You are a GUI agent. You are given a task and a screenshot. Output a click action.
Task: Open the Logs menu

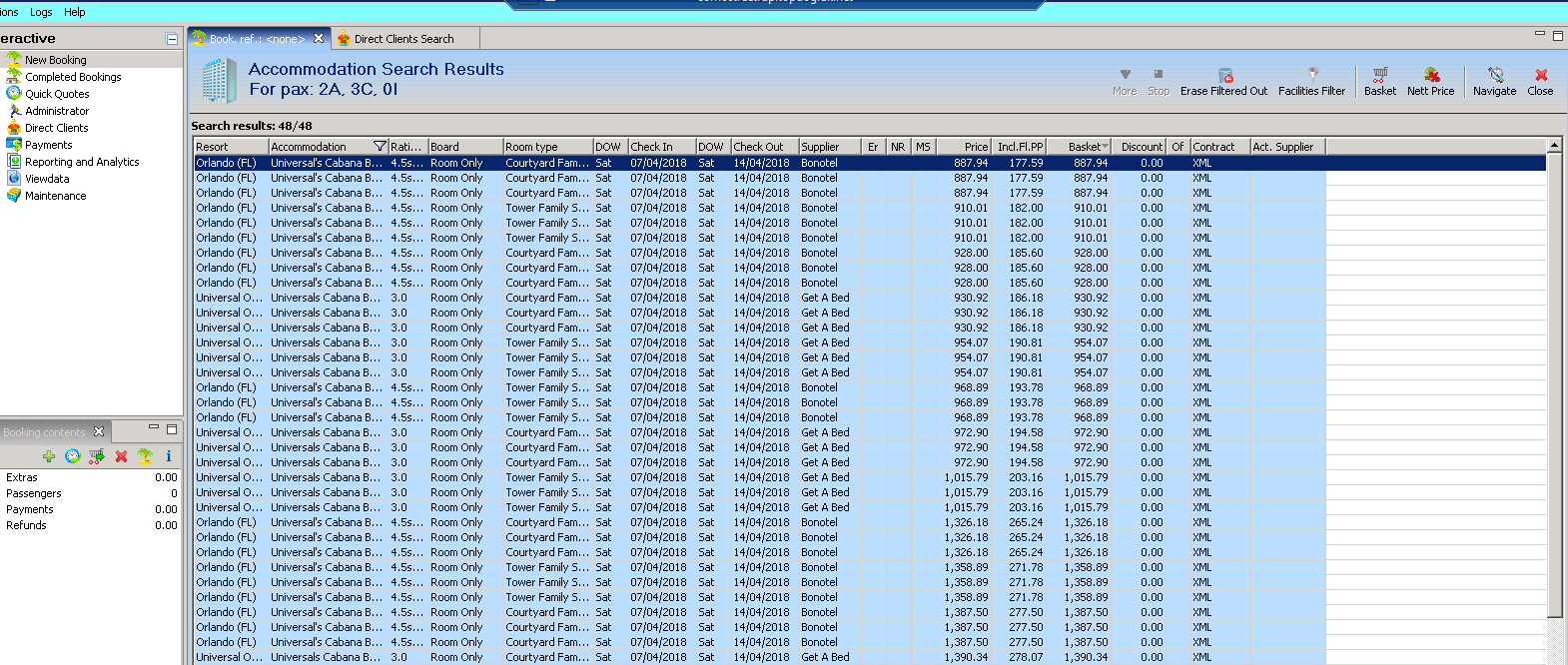pos(41,12)
